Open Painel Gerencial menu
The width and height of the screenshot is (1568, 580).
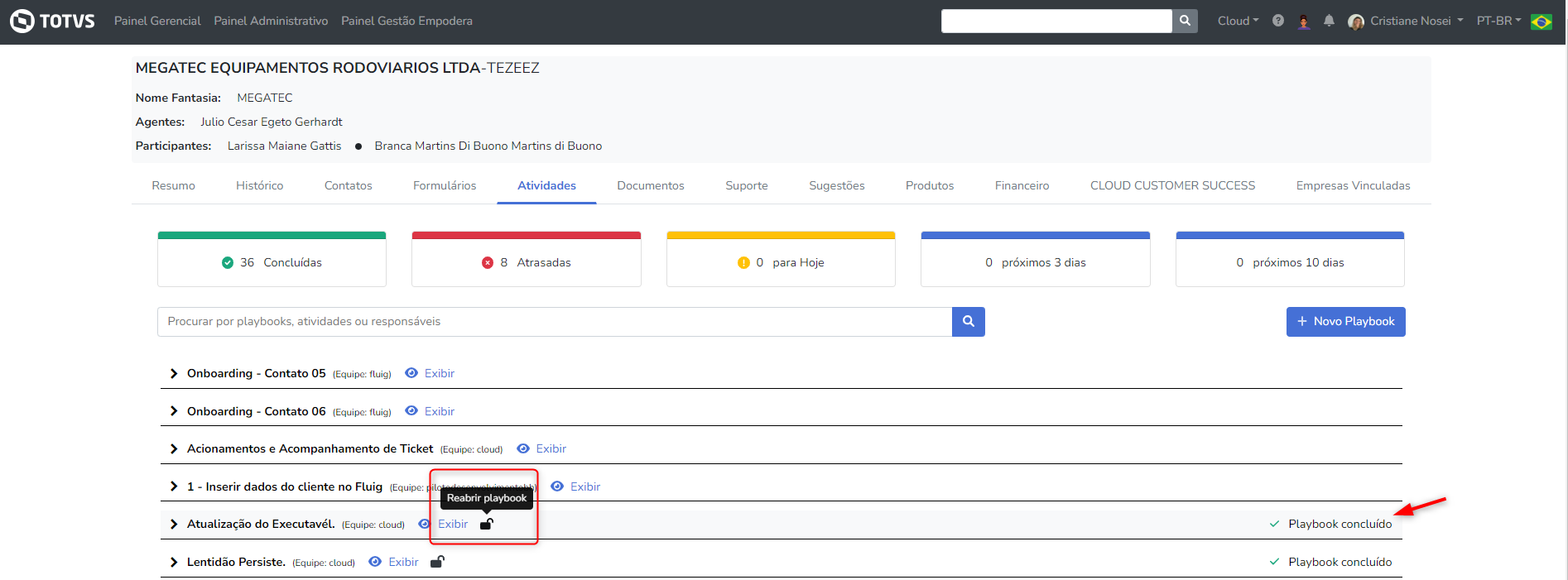click(x=157, y=21)
